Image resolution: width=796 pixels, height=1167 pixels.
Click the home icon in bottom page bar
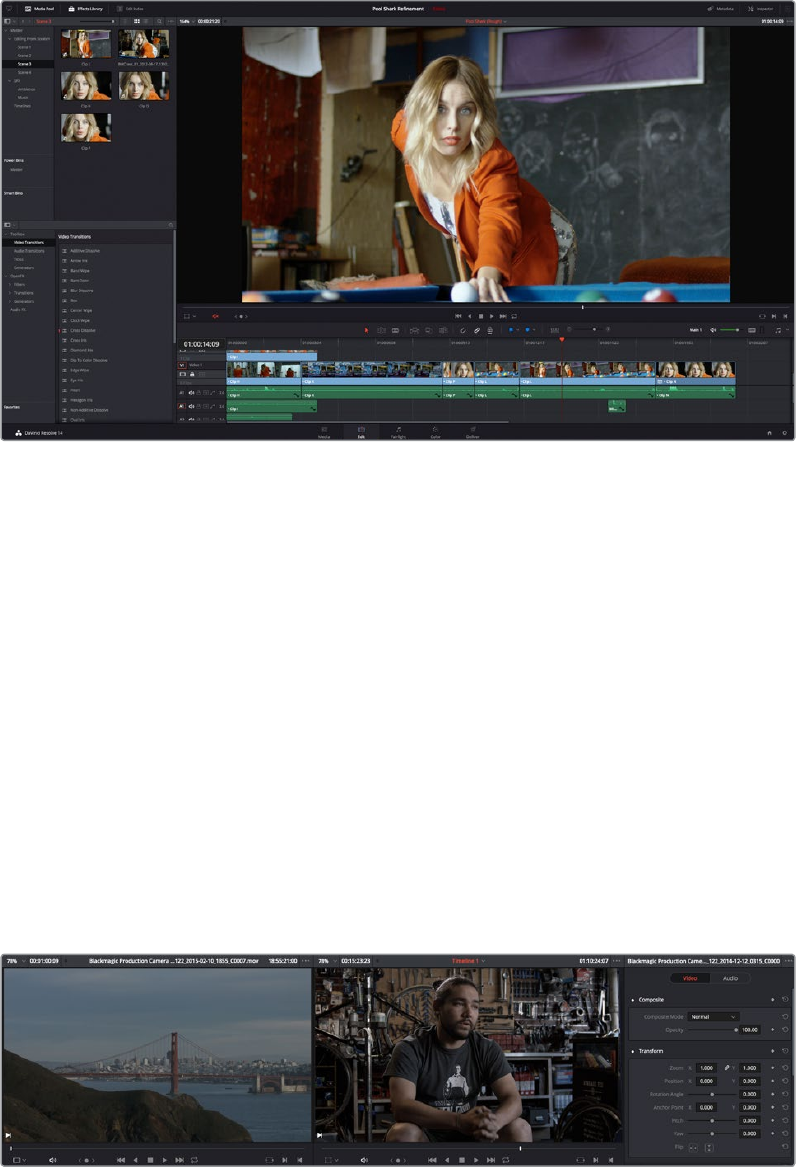tap(769, 433)
